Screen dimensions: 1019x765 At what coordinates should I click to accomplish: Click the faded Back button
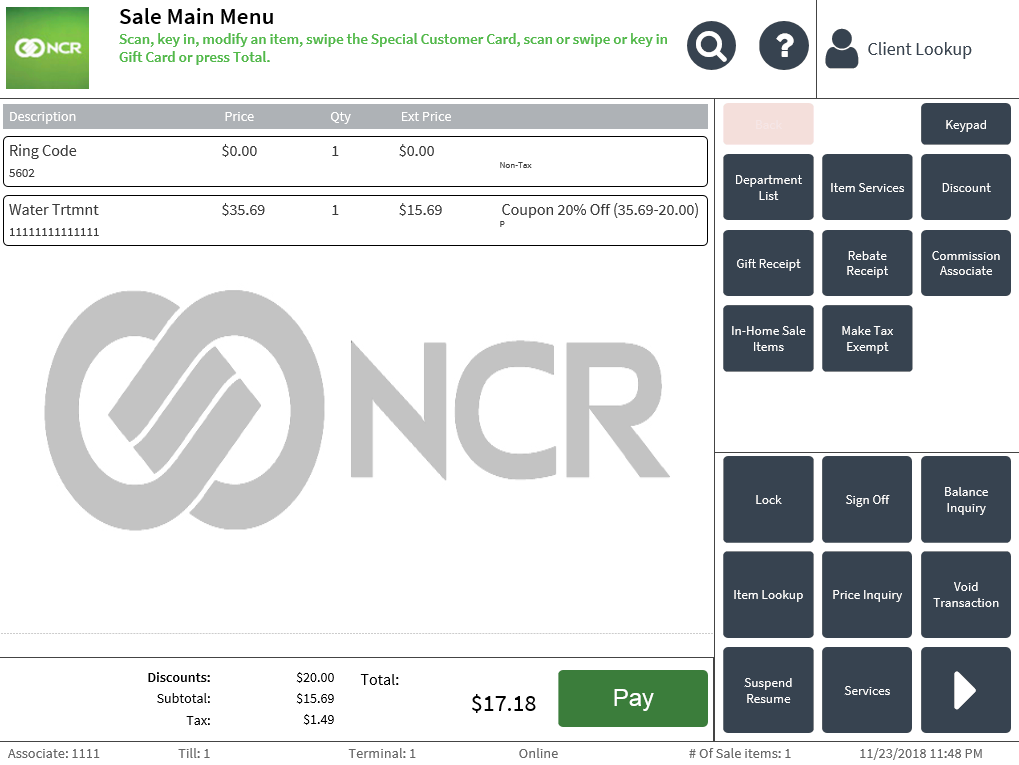tap(768, 124)
